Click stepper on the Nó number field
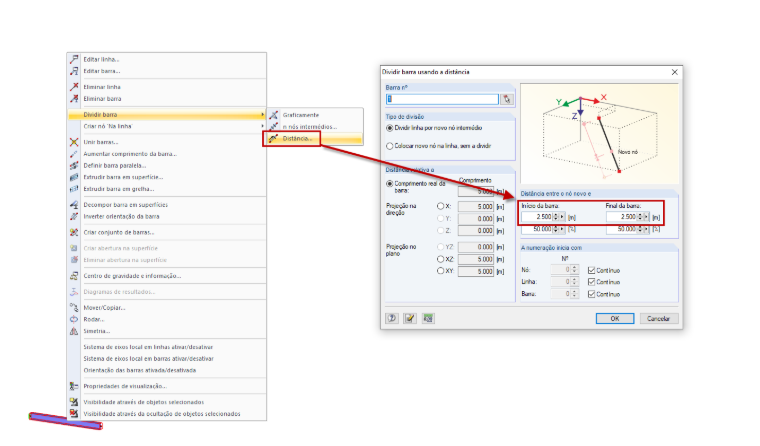This screenshot has width=760, height=446. coord(575,269)
